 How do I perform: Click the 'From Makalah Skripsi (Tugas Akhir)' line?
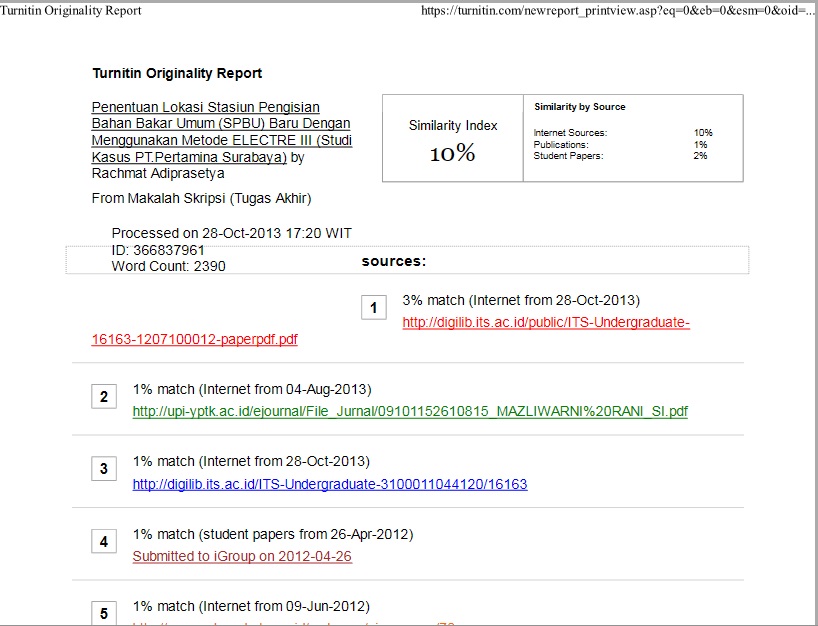(x=201, y=198)
